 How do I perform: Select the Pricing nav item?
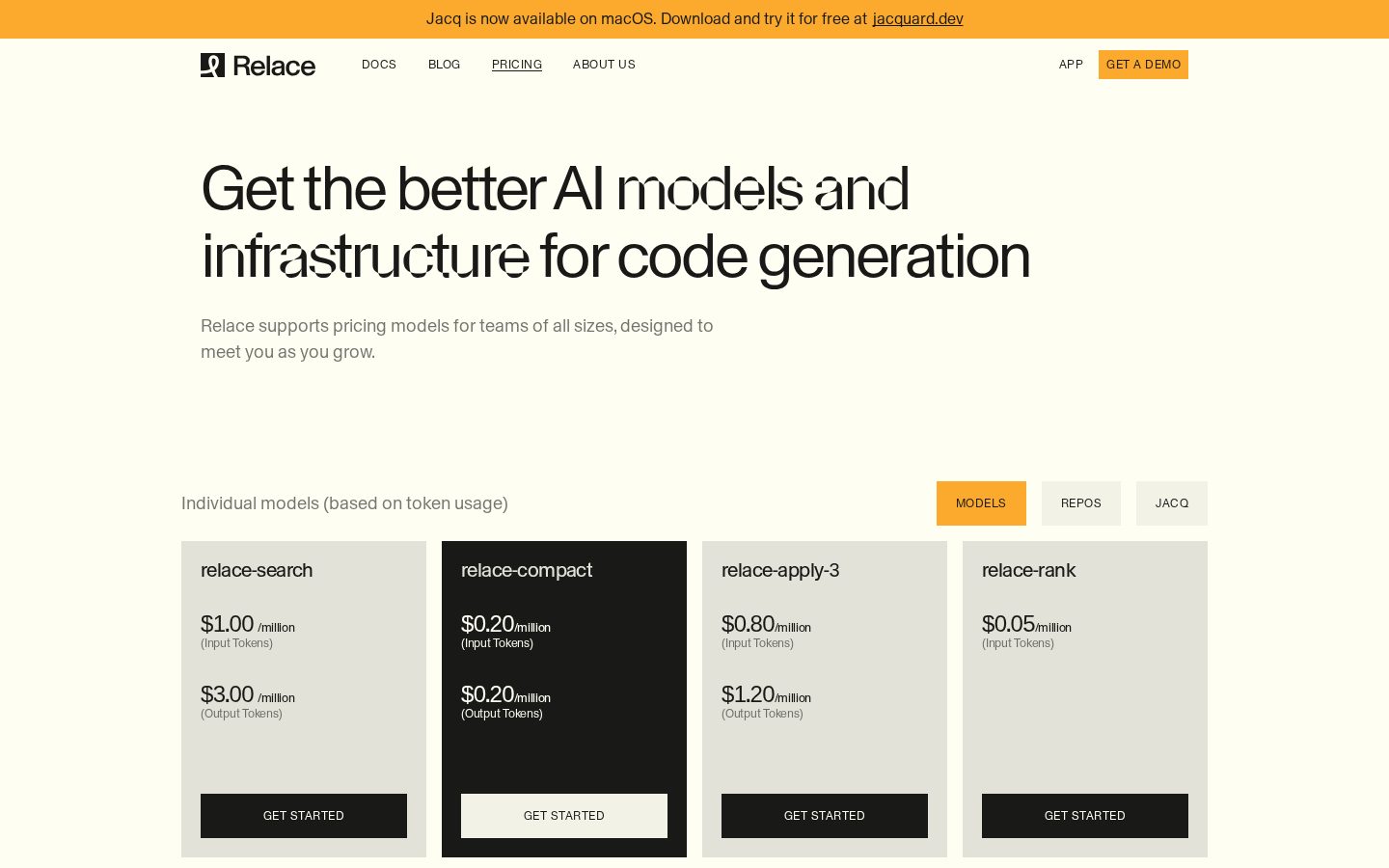click(517, 65)
